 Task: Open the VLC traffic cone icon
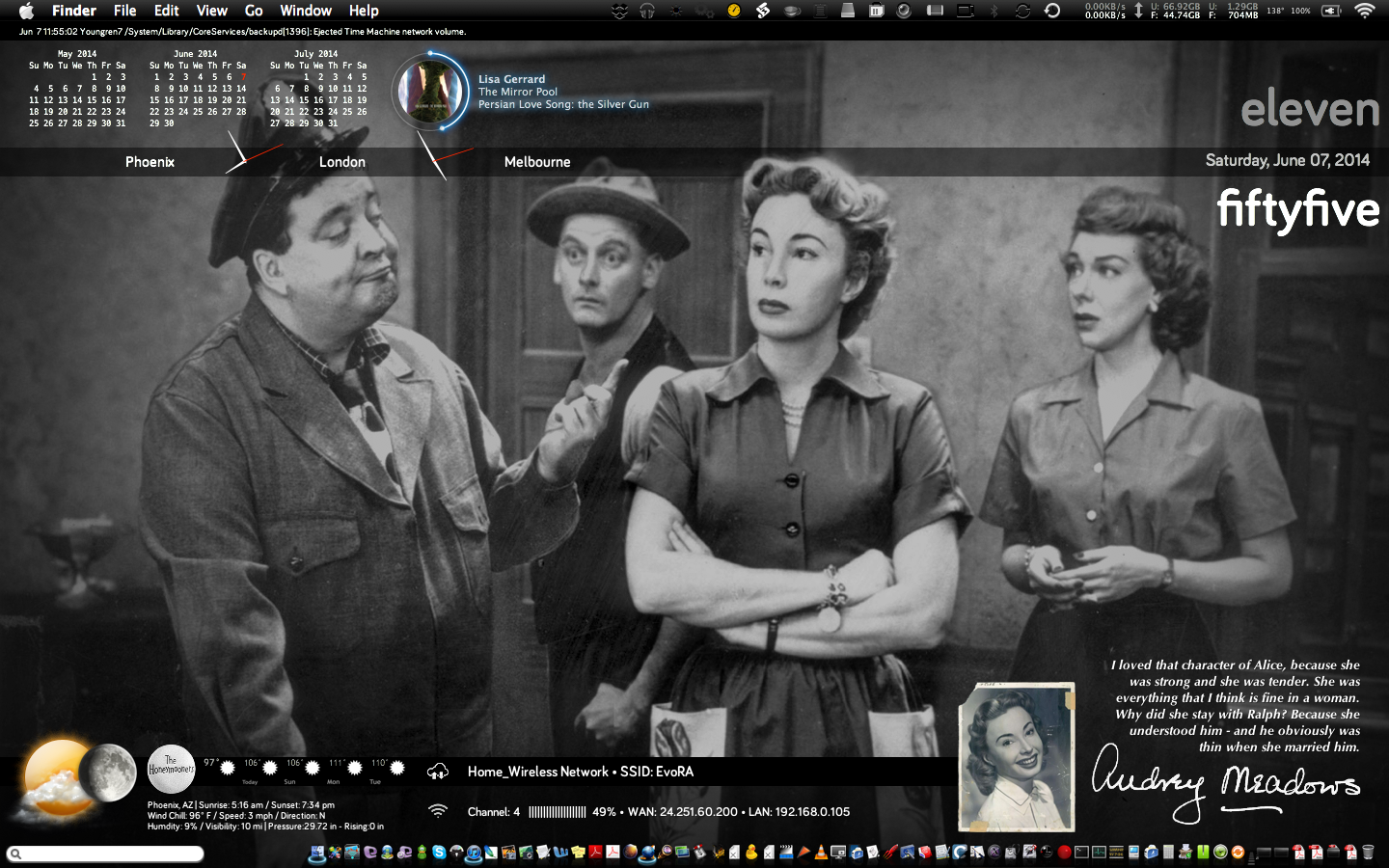pyautogui.click(x=820, y=853)
